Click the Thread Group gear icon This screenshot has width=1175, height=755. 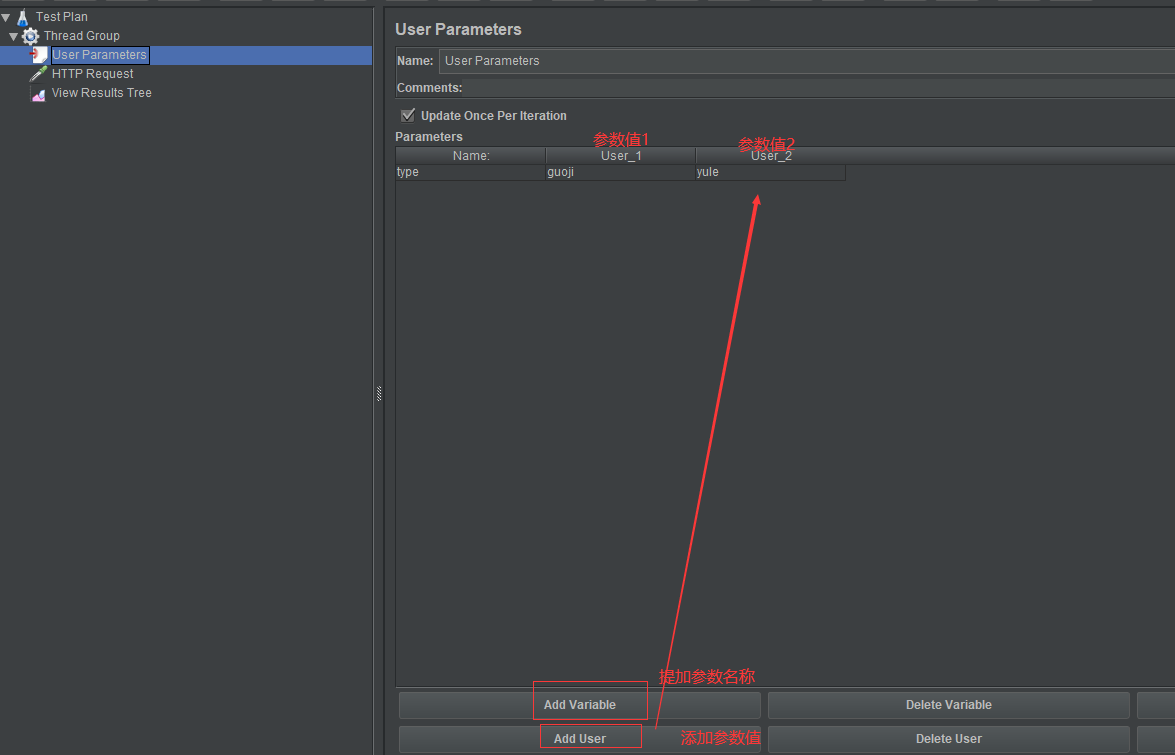point(30,35)
